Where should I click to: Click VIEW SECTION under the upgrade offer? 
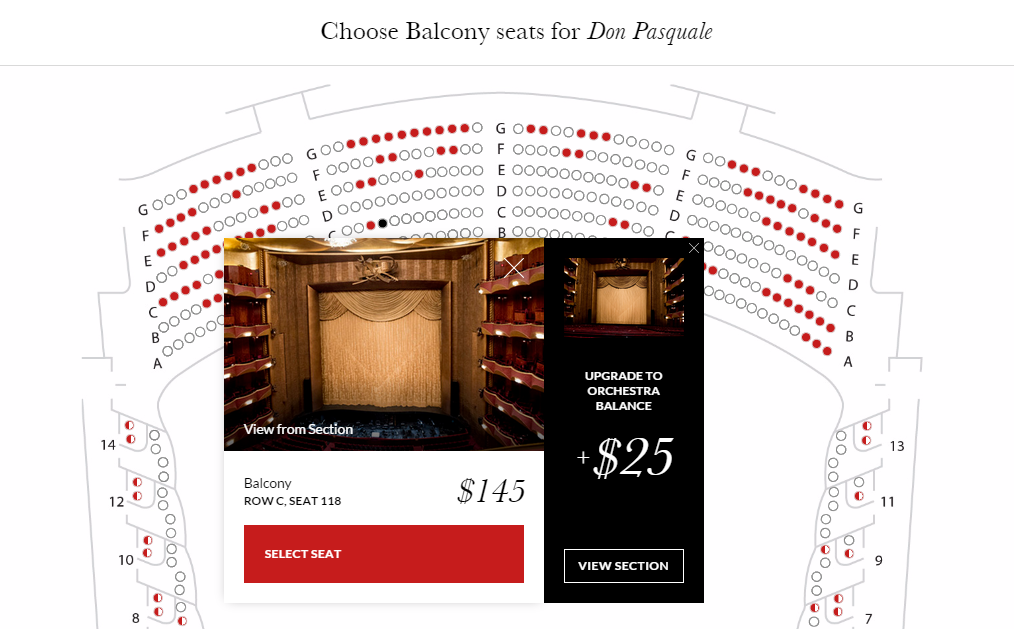coord(623,565)
